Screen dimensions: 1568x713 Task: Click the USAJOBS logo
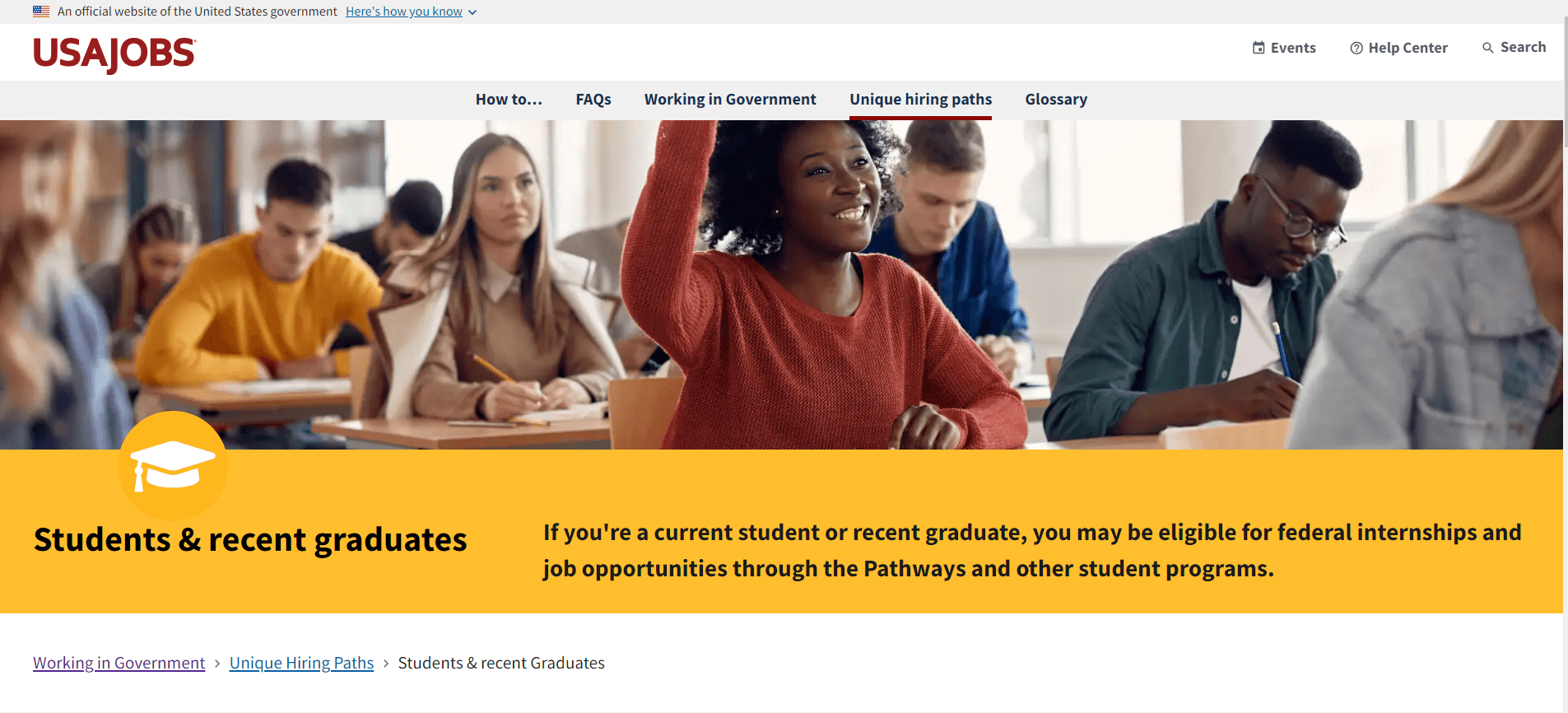pos(114,54)
